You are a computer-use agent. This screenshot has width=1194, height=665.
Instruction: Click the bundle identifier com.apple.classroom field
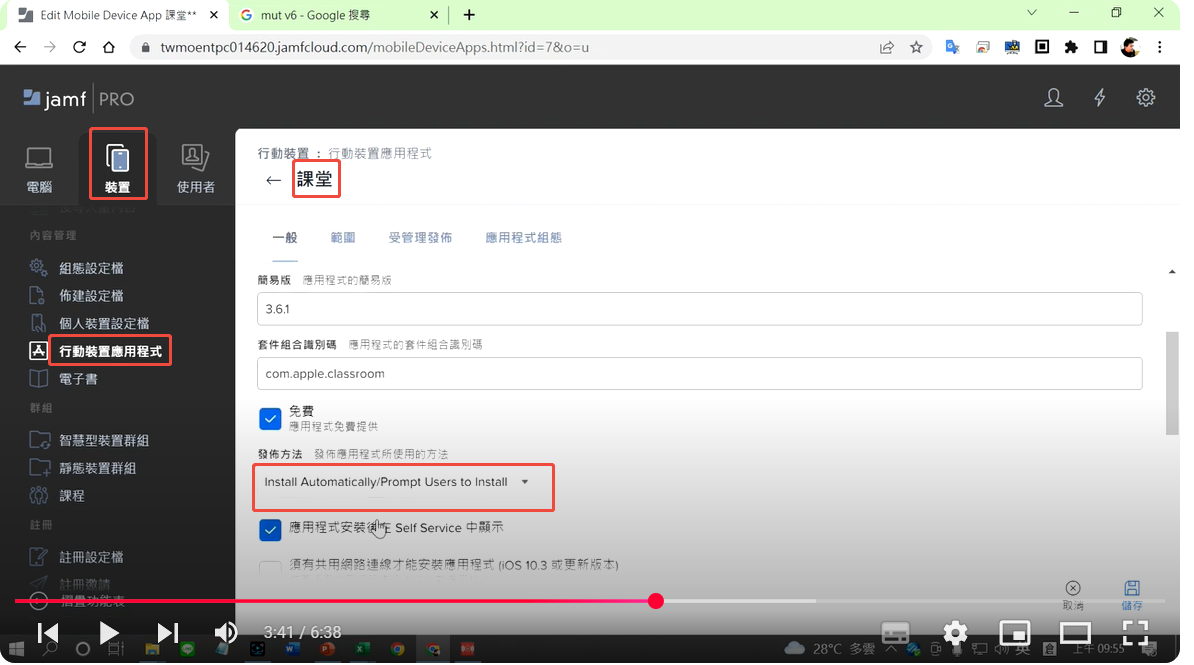pyautogui.click(x=699, y=374)
